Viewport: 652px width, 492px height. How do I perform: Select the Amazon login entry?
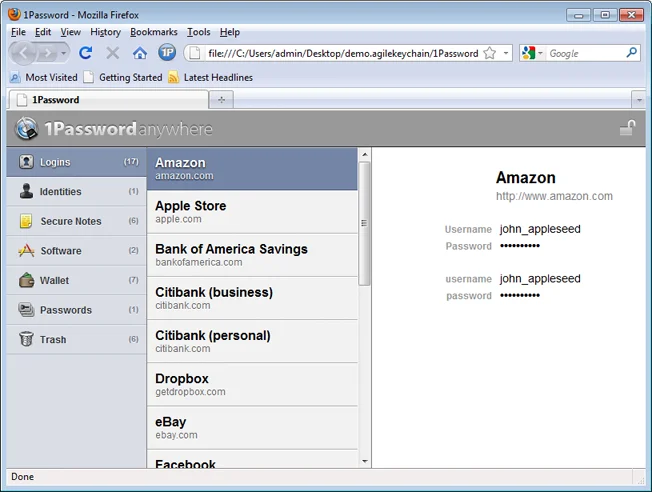click(x=252, y=169)
